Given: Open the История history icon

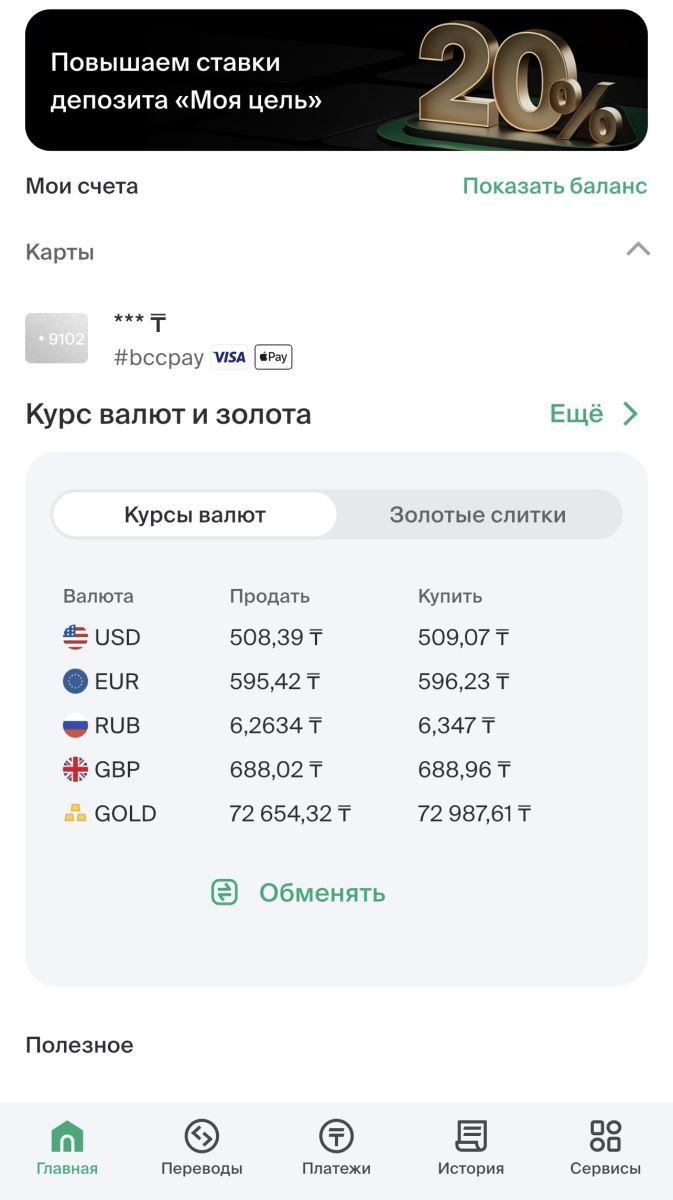Looking at the screenshot, I should click(x=470, y=1137).
